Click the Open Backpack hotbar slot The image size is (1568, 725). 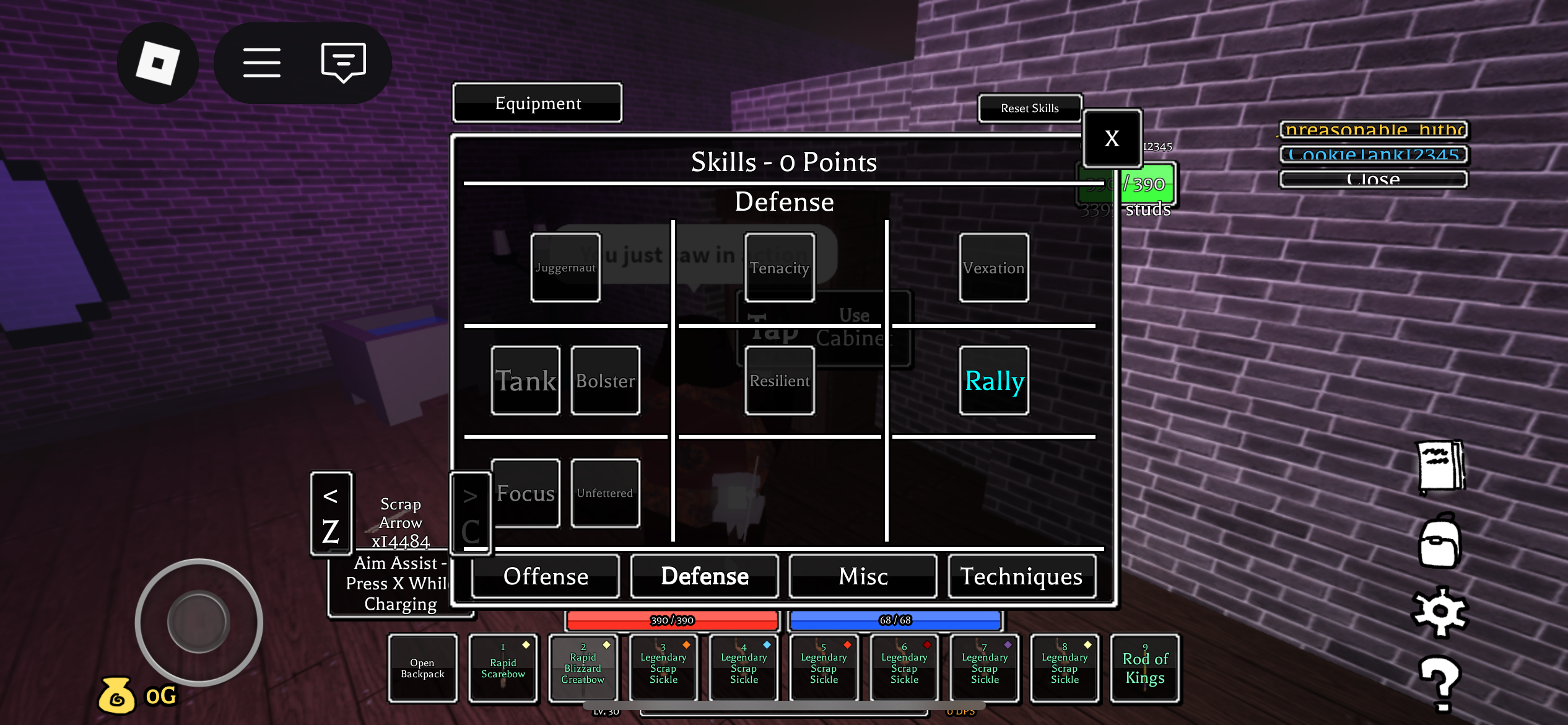point(423,668)
